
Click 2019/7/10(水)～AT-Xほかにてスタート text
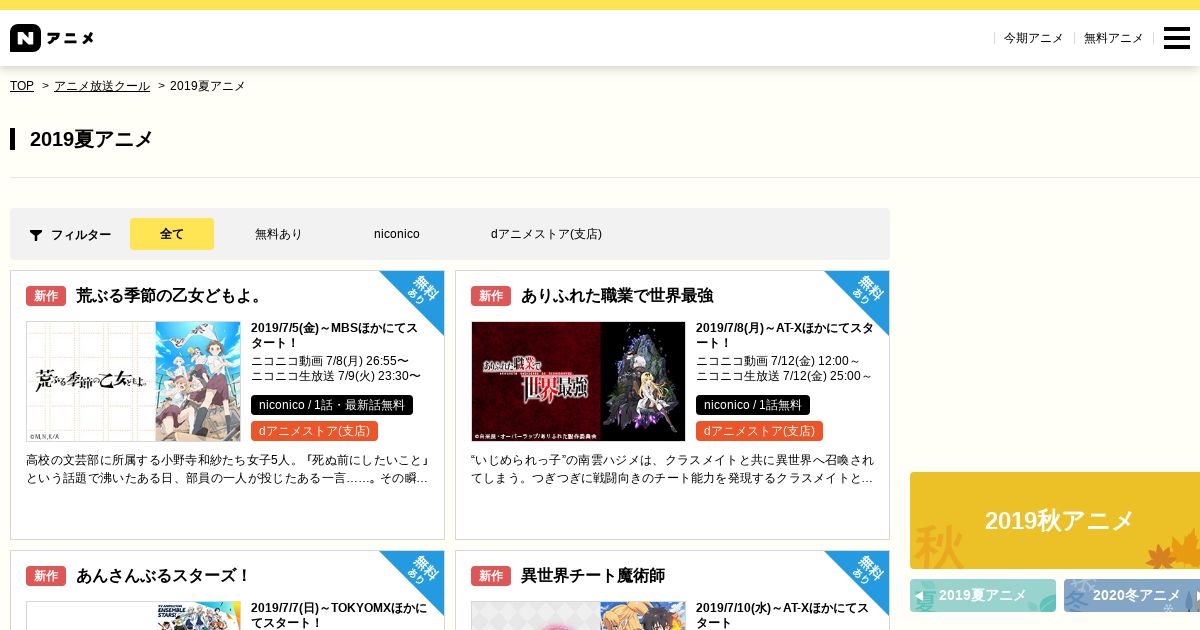pos(784,615)
